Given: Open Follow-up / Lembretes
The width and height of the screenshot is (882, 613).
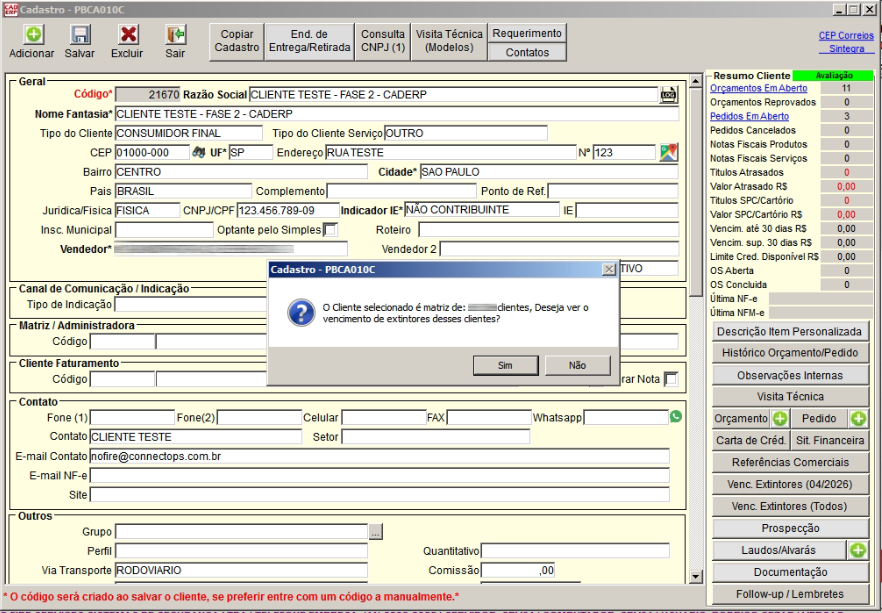Looking at the screenshot, I should tap(790, 594).
